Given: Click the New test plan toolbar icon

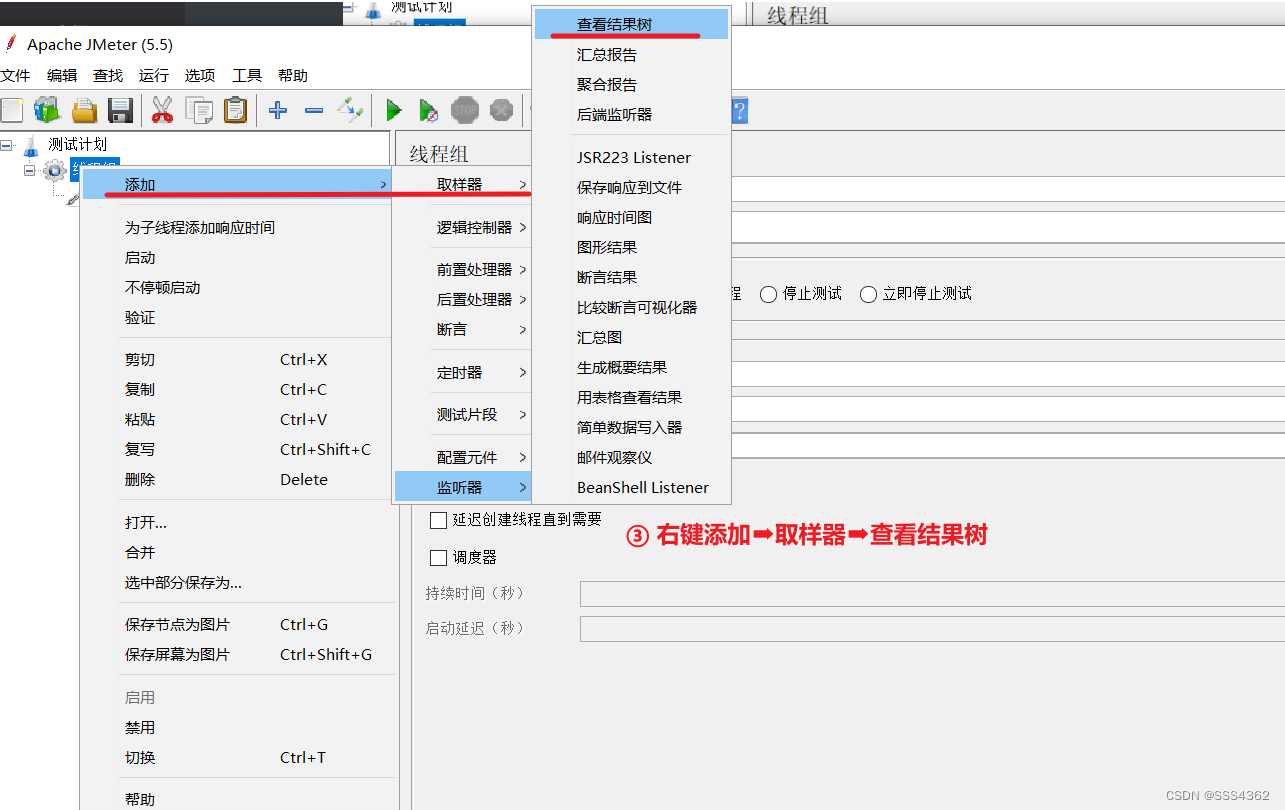Looking at the screenshot, I should (x=12, y=110).
